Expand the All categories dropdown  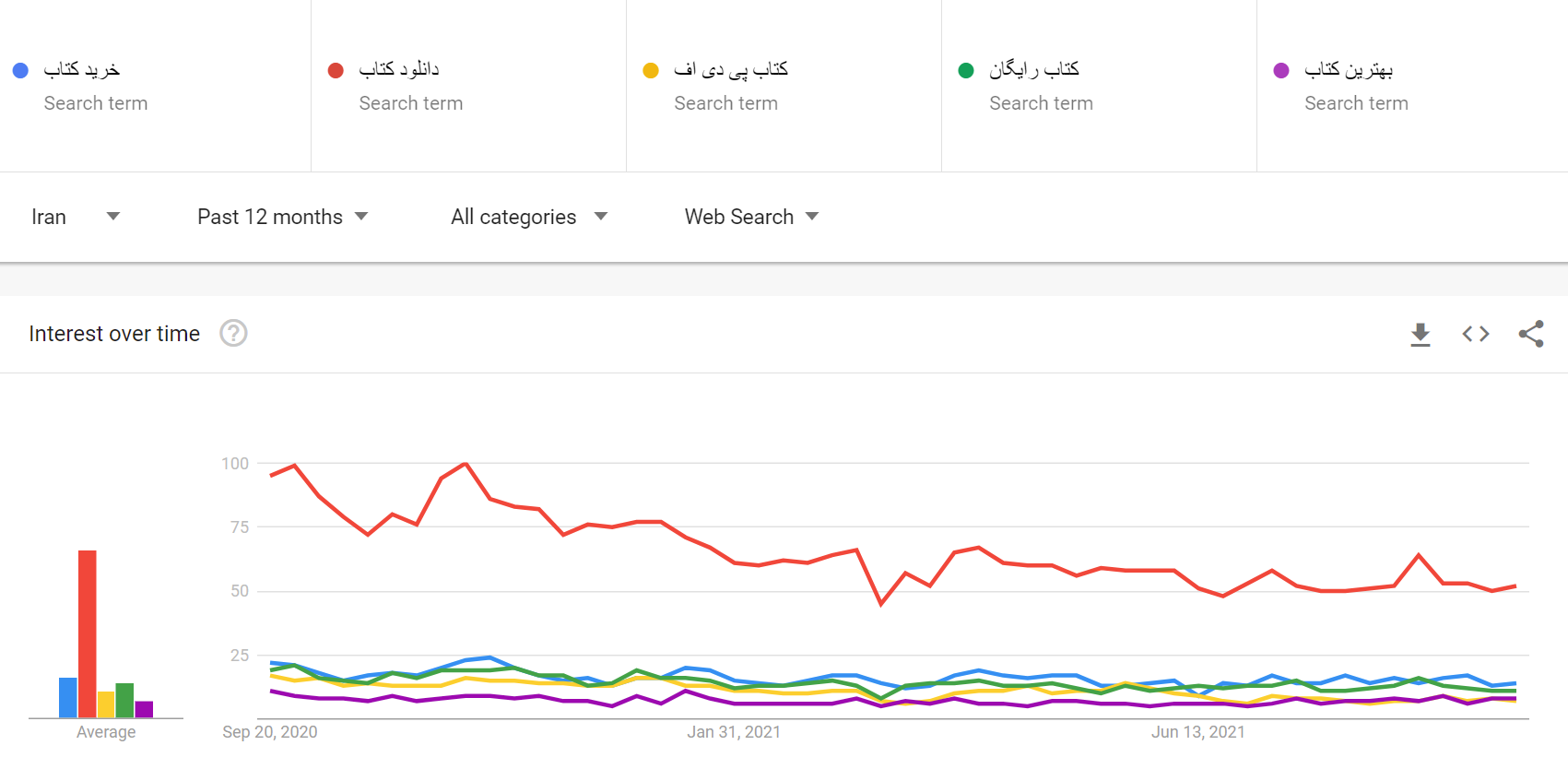pyautogui.click(x=529, y=217)
